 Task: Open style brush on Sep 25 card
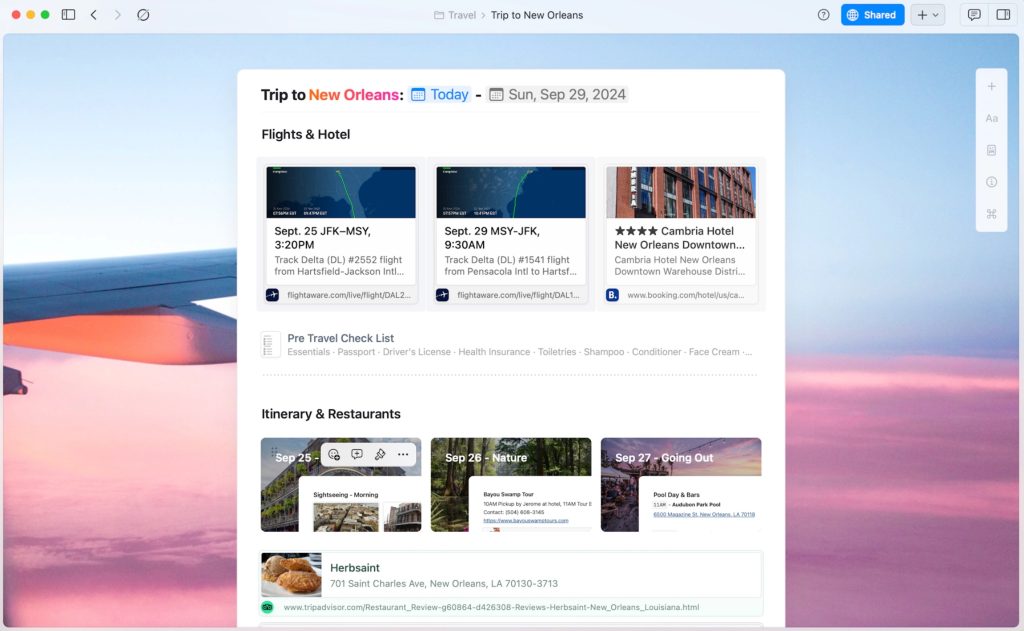pos(380,454)
